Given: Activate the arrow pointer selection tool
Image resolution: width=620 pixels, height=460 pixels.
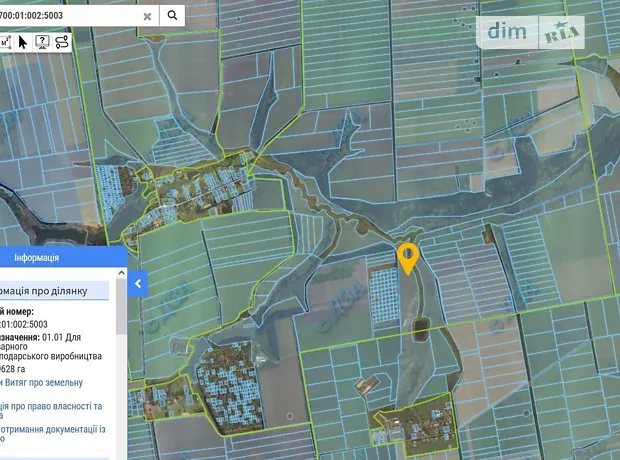Looking at the screenshot, I should click(23, 42).
